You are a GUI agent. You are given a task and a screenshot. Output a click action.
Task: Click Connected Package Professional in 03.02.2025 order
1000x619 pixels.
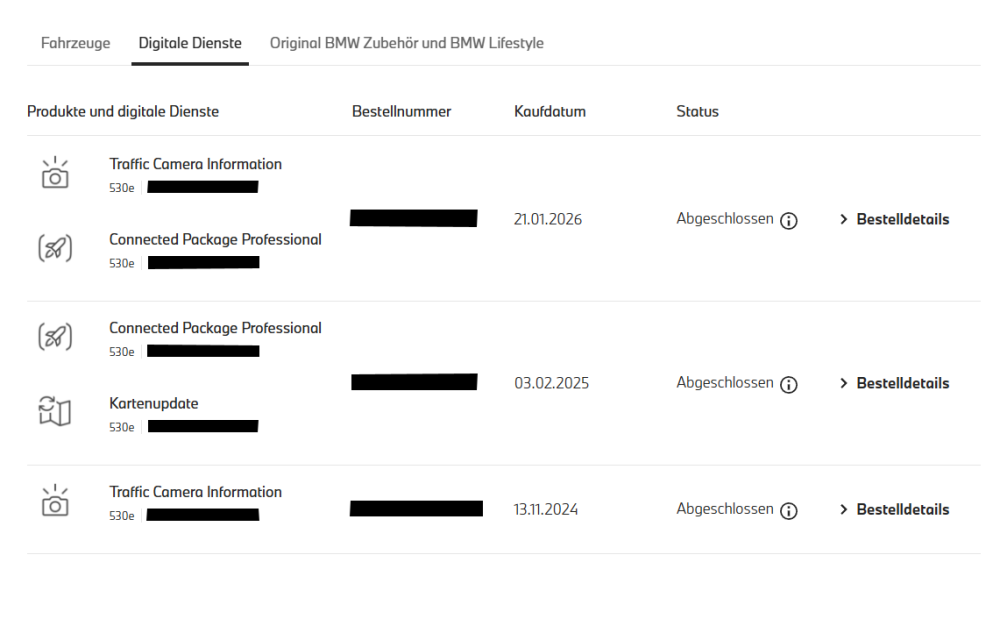point(215,328)
